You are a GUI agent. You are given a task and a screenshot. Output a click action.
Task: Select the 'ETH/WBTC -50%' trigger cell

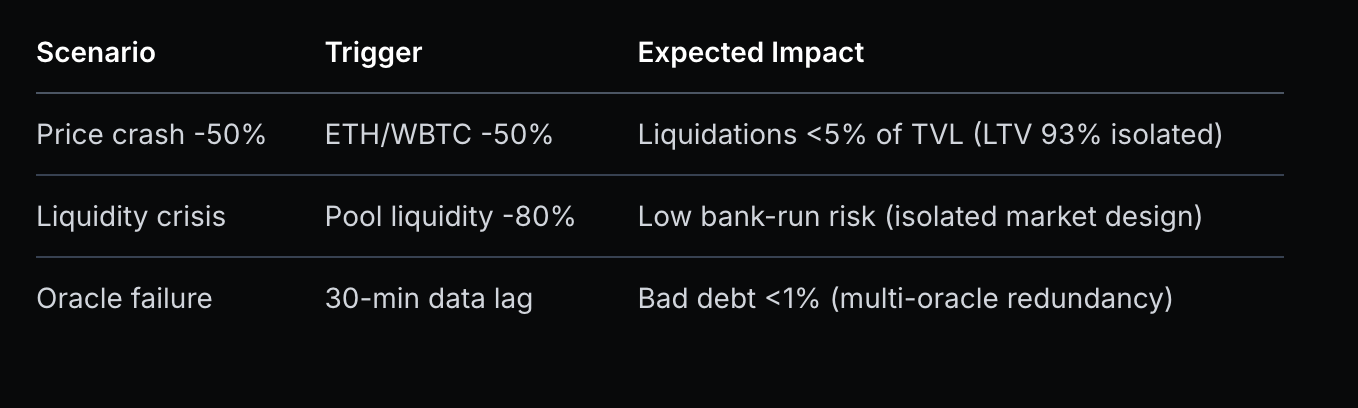coord(439,135)
